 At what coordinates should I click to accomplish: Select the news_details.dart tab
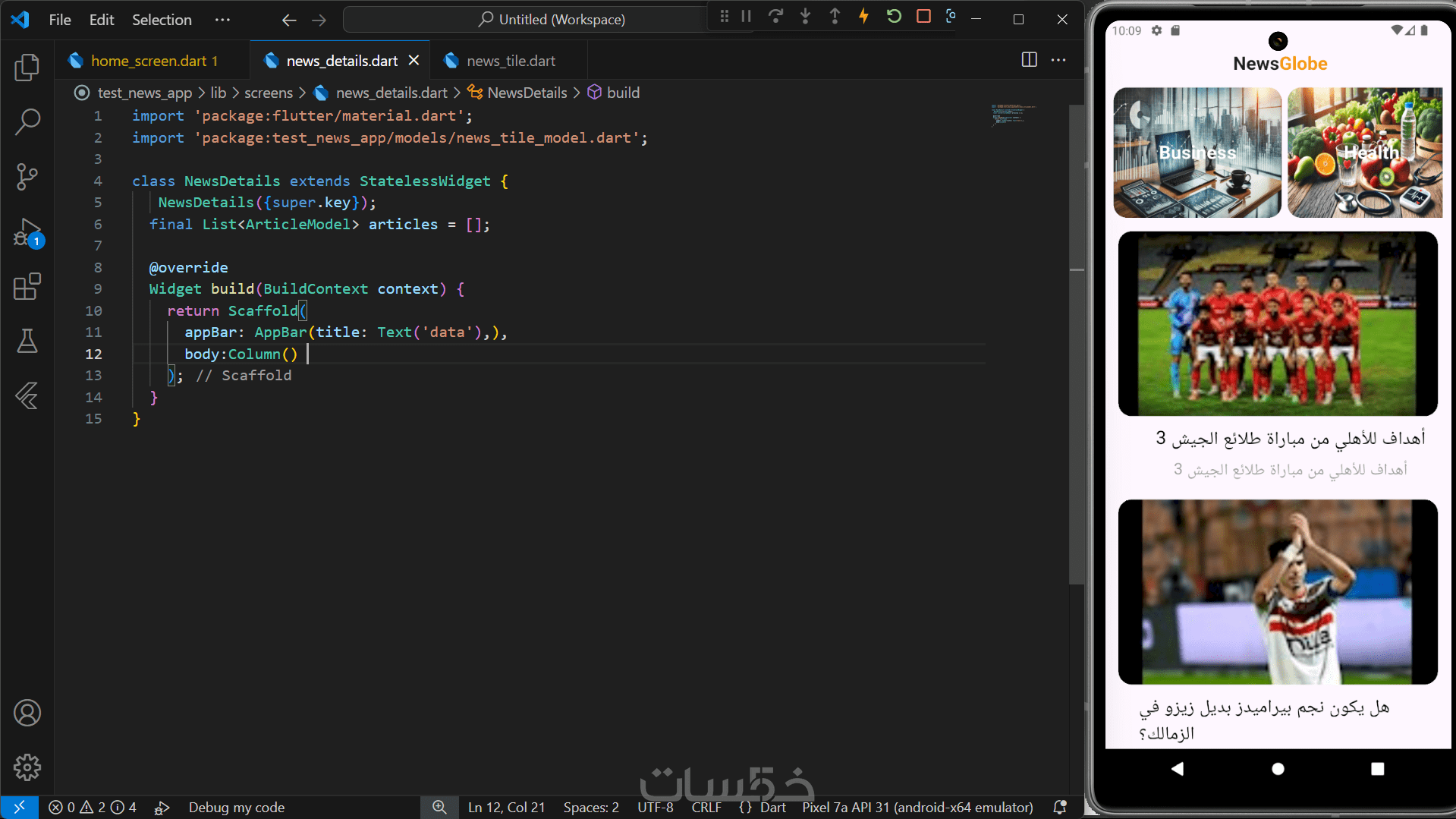click(341, 61)
